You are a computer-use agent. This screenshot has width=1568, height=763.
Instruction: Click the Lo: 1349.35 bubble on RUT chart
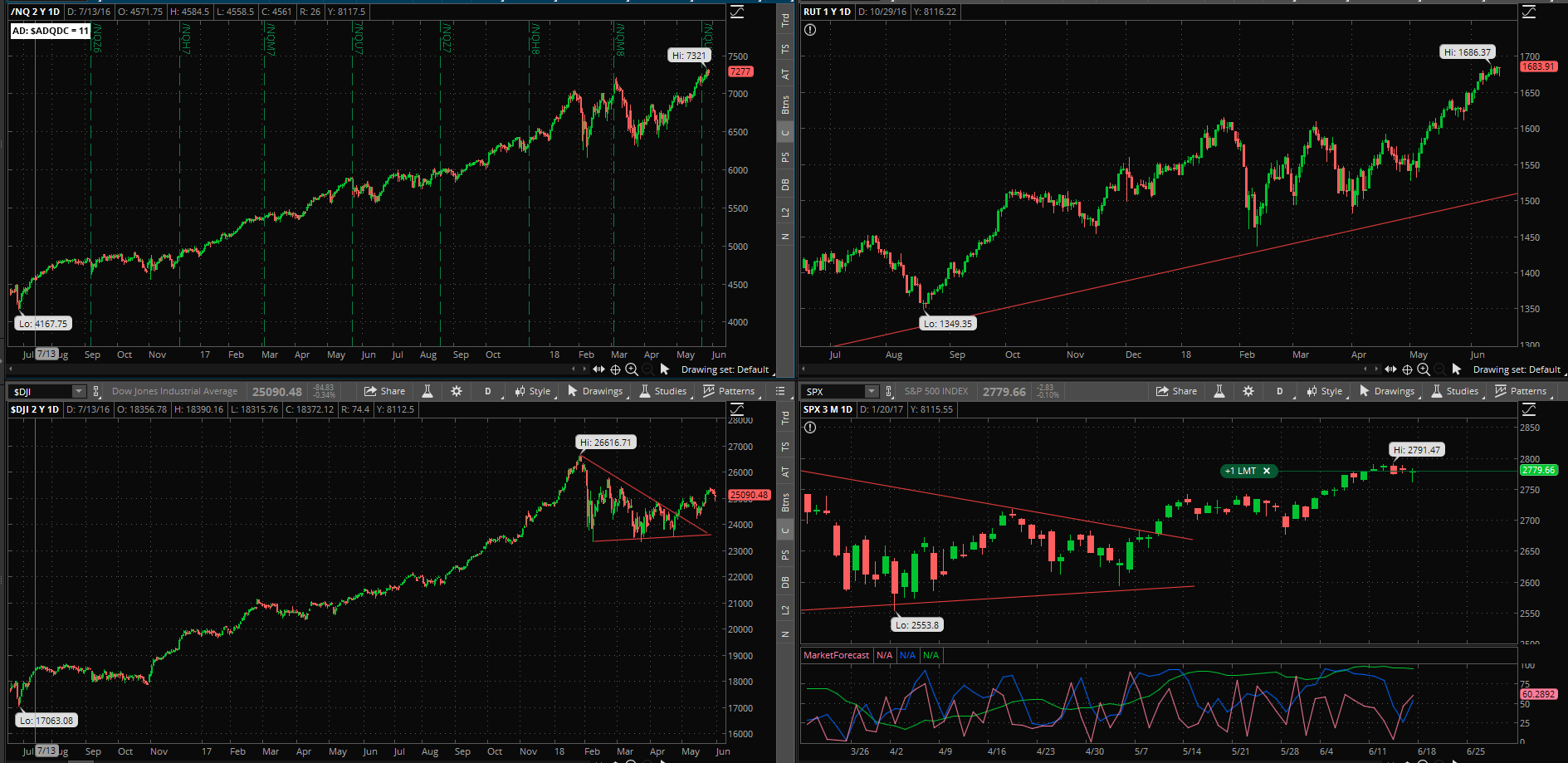point(947,324)
